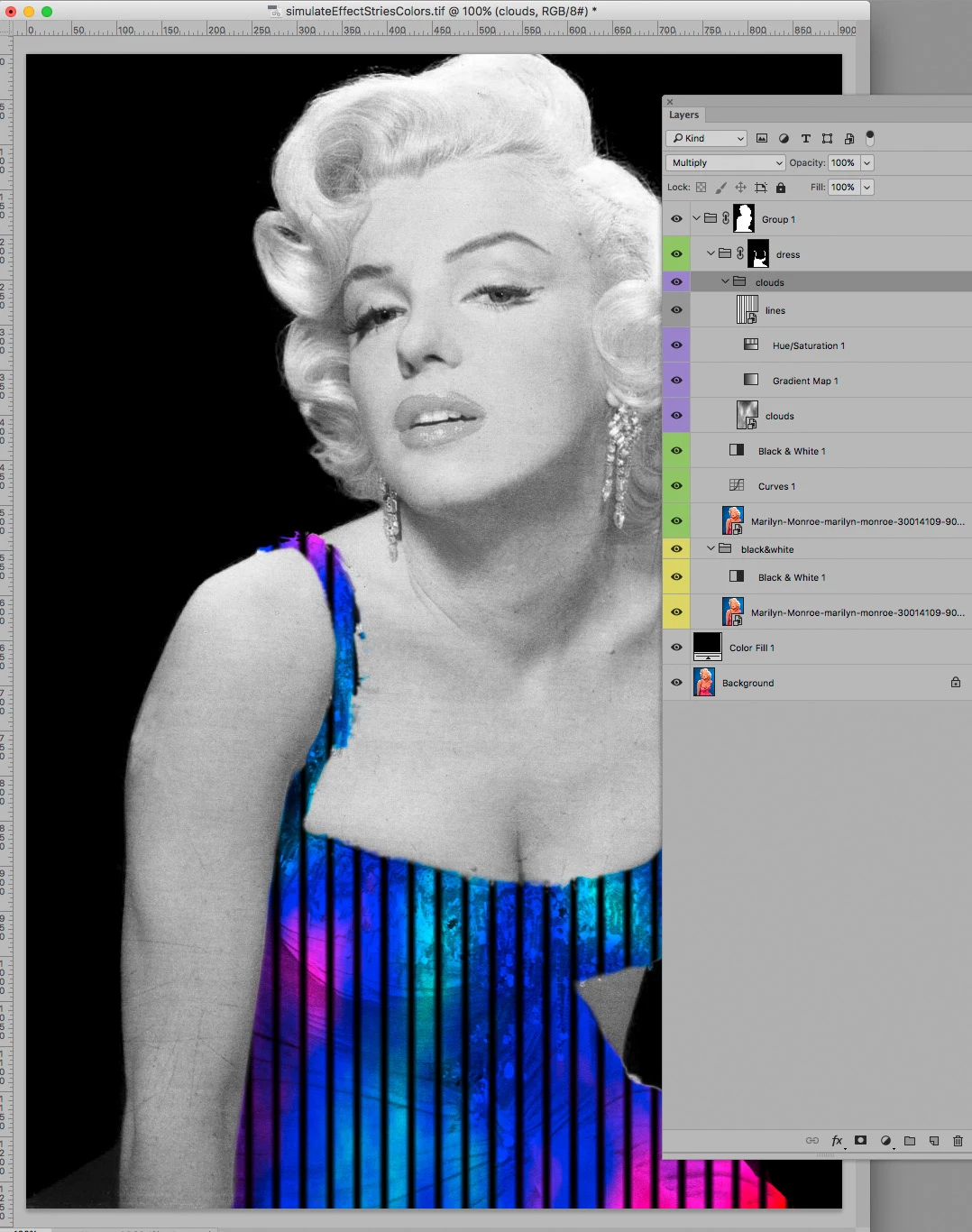This screenshot has height=1232, width=972.
Task: Lock position move icon
Action: point(740,188)
